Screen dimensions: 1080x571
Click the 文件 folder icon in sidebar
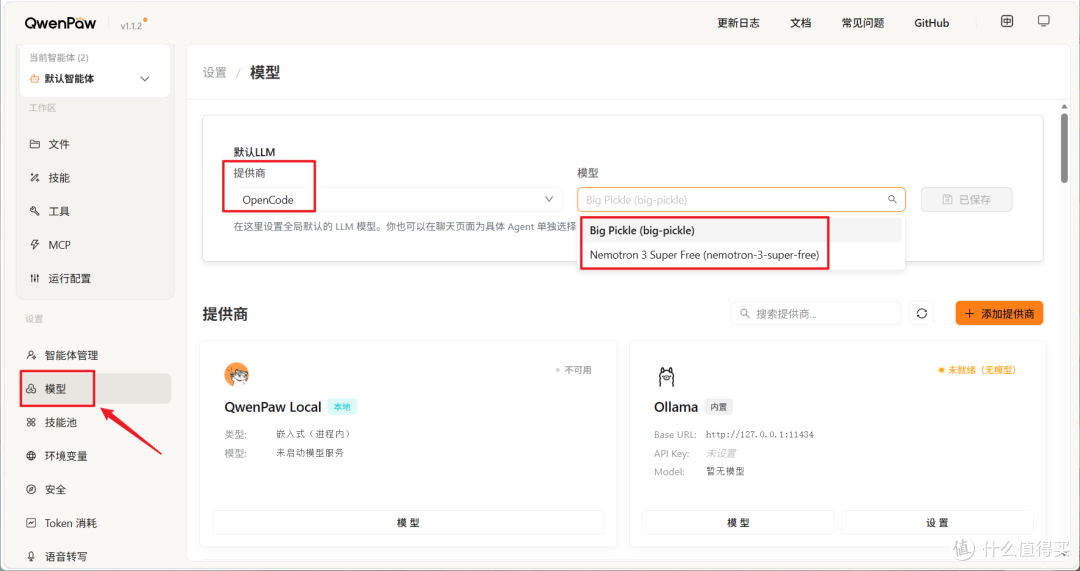34,145
